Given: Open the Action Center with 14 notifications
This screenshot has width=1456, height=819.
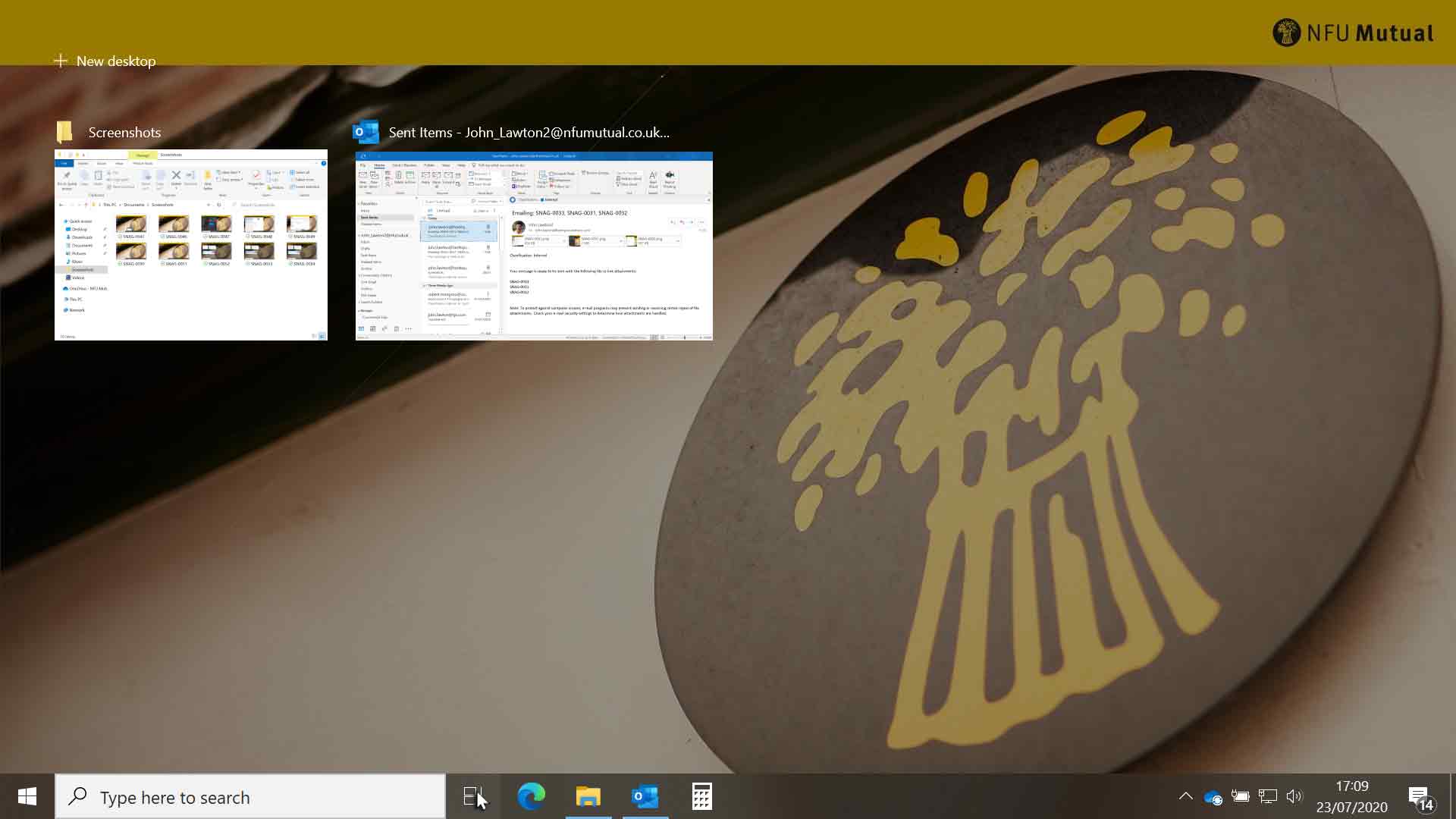Looking at the screenshot, I should coord(1420,797).
